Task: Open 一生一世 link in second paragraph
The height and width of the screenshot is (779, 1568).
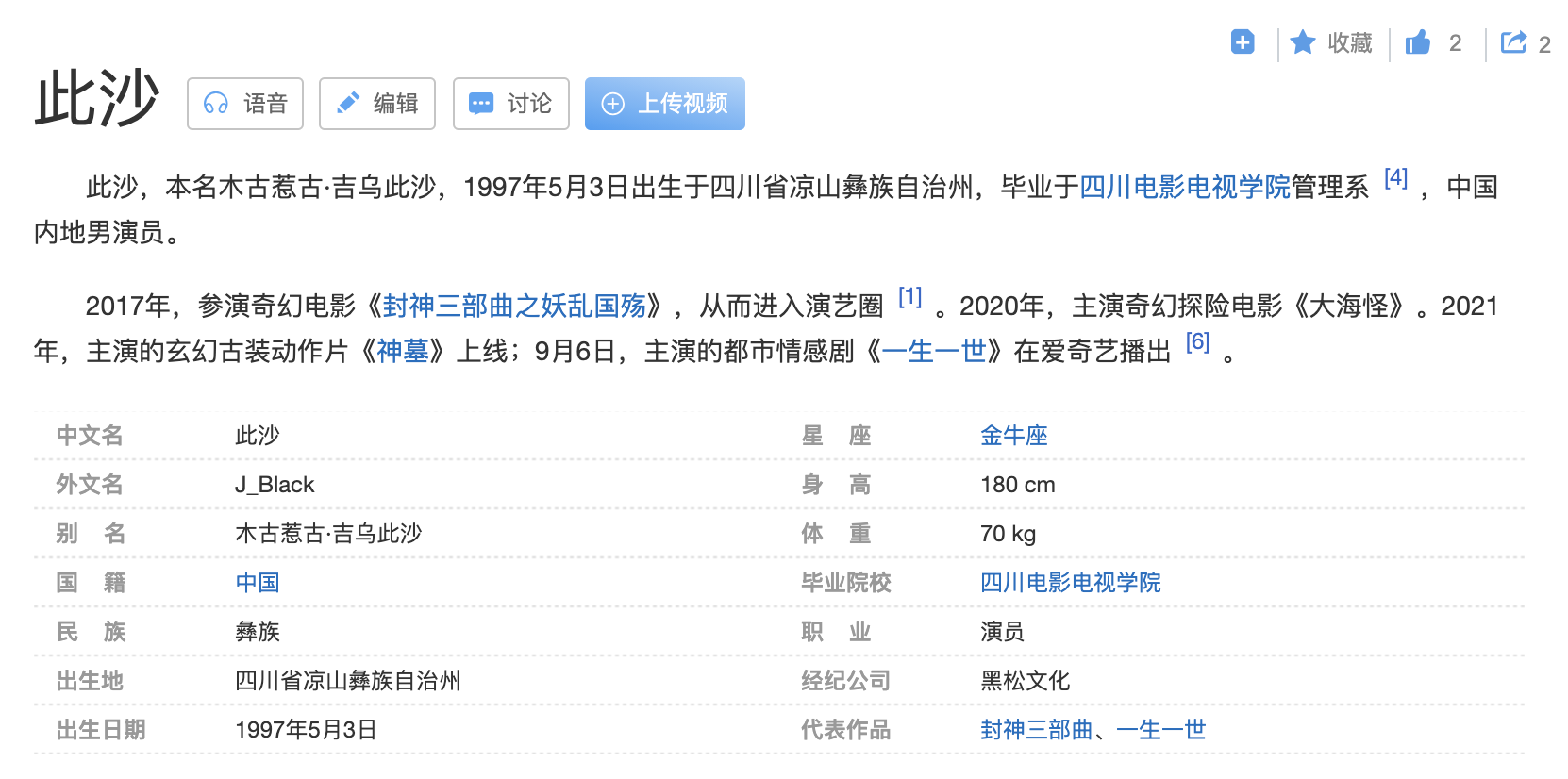Action: (934, 352)
